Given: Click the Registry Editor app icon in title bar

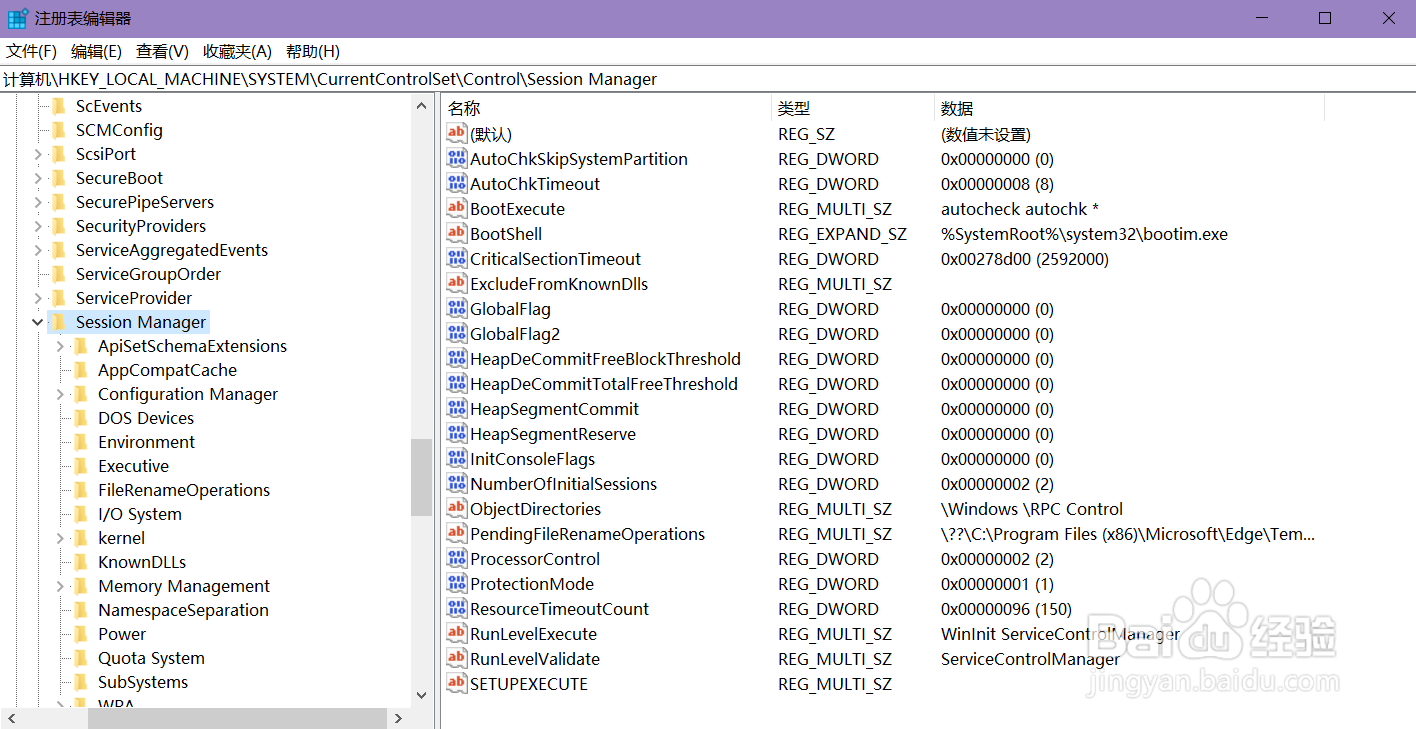Looking at the screenshot, I should (x=17, y=18).
